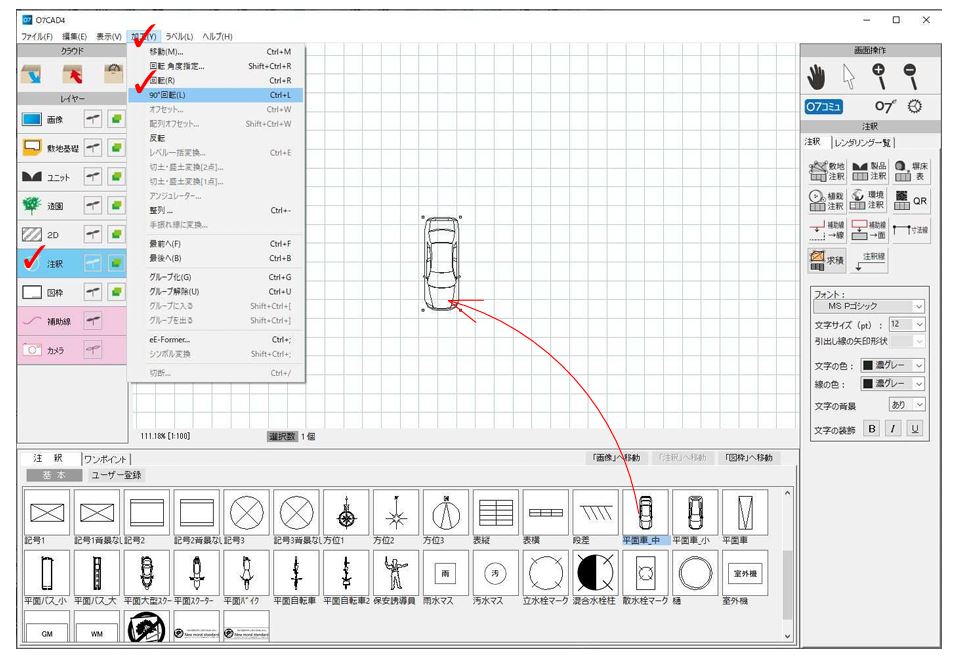Switch to the ワンポイント tab
The image size is (967, 660).
pyautogui.click(x=106, y=459)
